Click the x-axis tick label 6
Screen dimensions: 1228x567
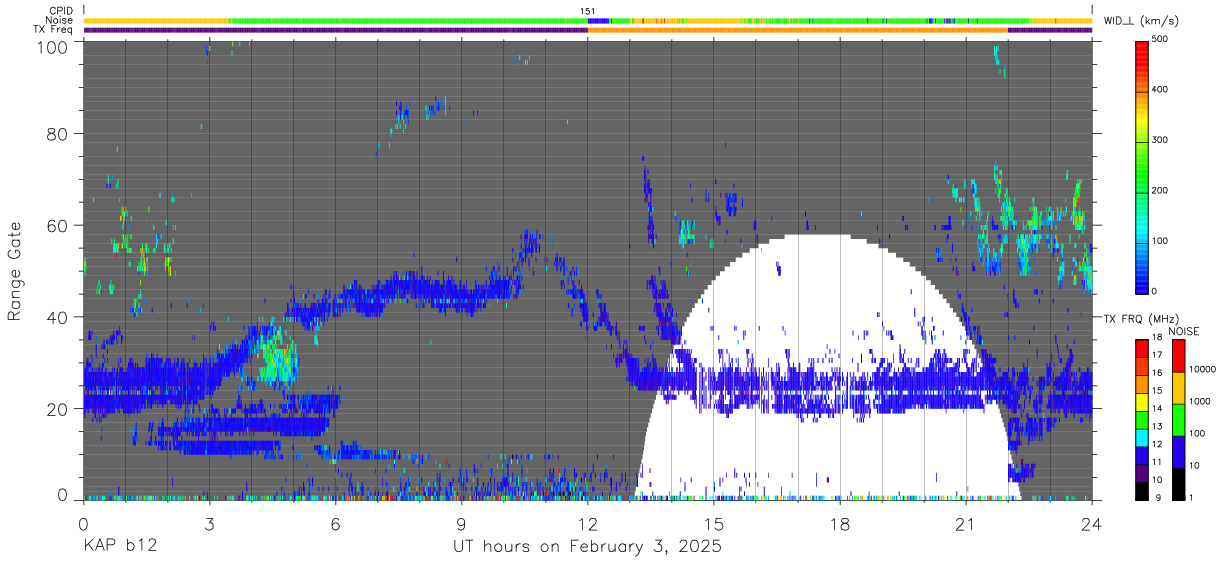[335, 523]
